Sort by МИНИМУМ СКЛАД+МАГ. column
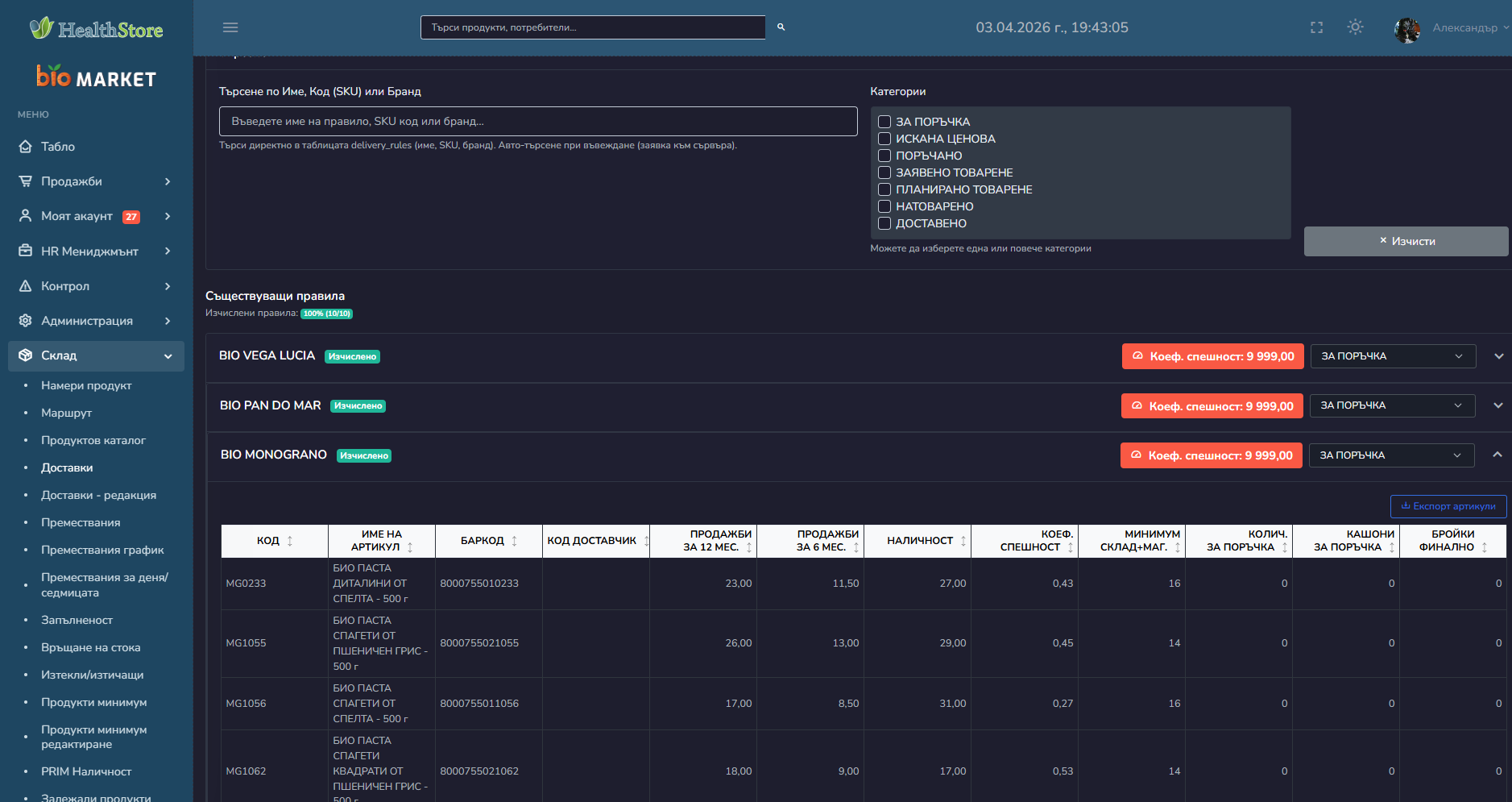1512x802 pixels. (x=1132, y=541)
